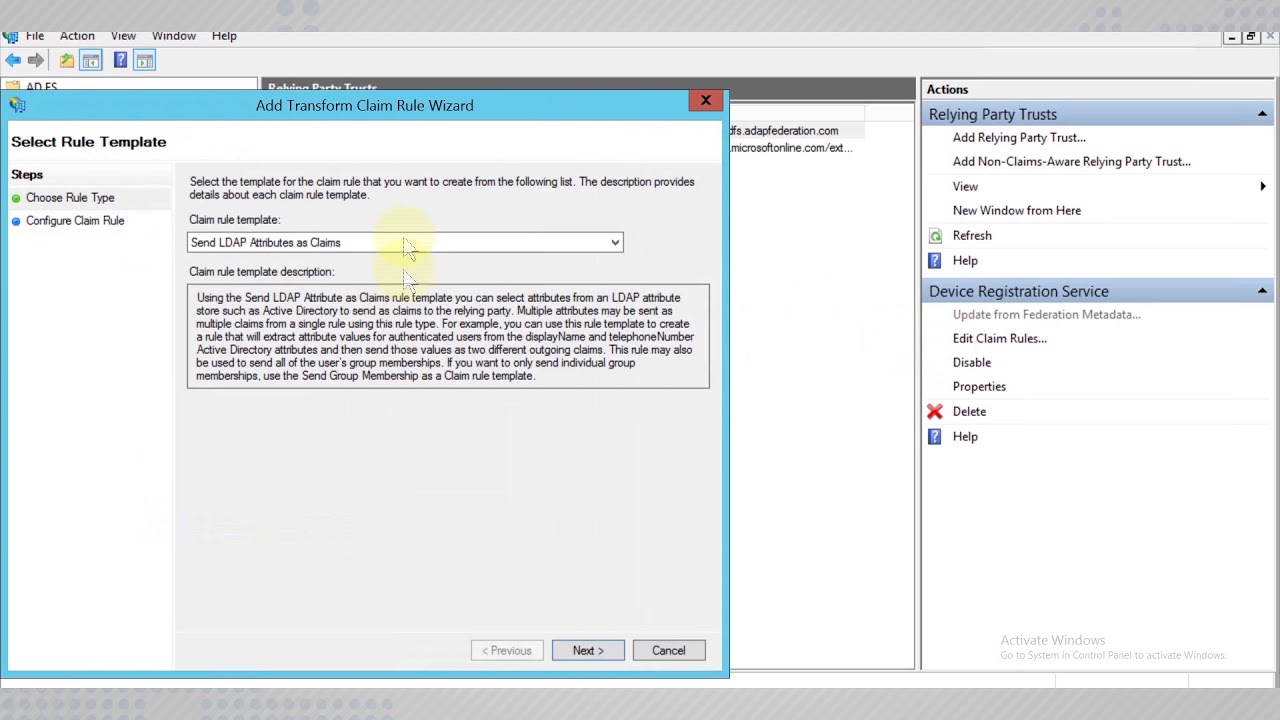
Task: Restore down the inner MMC window
Action: pos(1251,37)
